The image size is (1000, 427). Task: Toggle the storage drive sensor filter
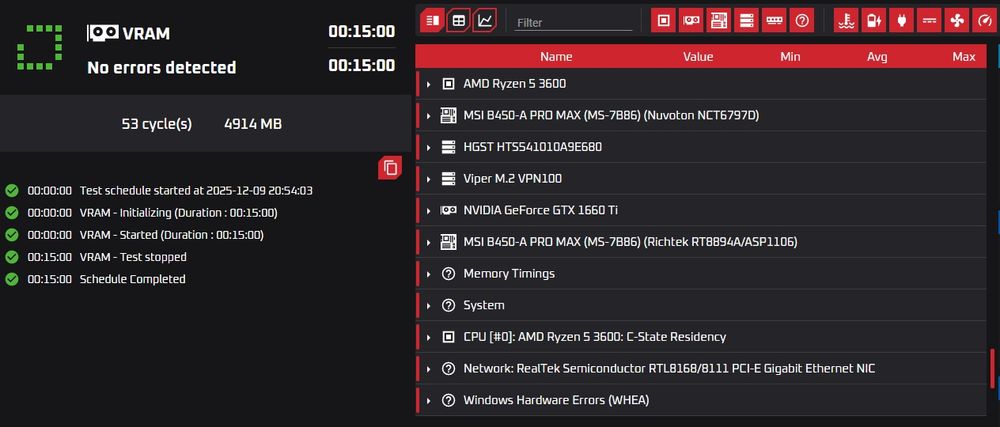tap(746, 21)
